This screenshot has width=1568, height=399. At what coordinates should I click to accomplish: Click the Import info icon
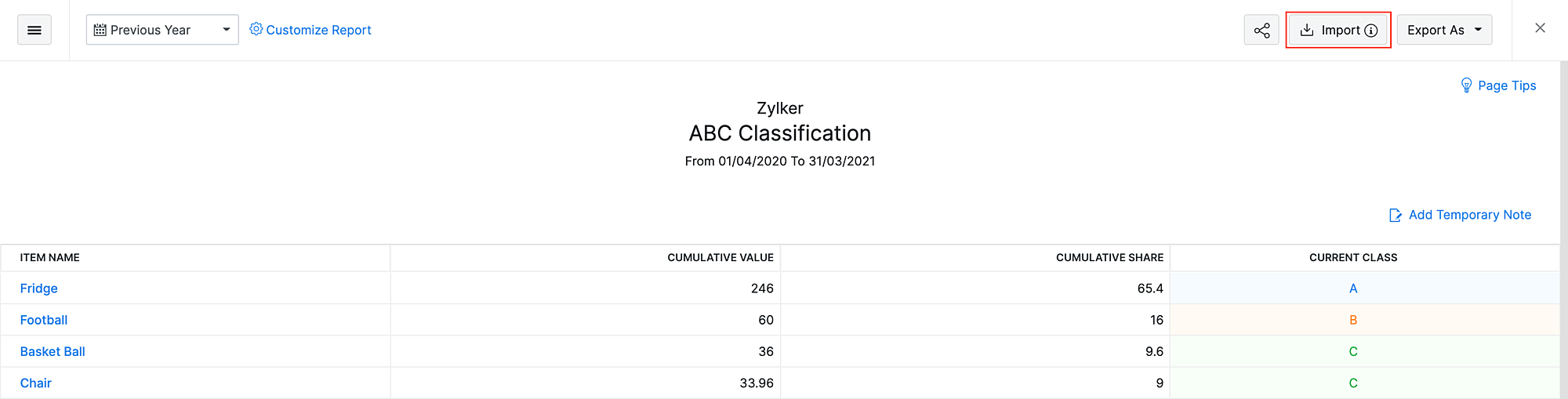click(x=1371, y=31)
